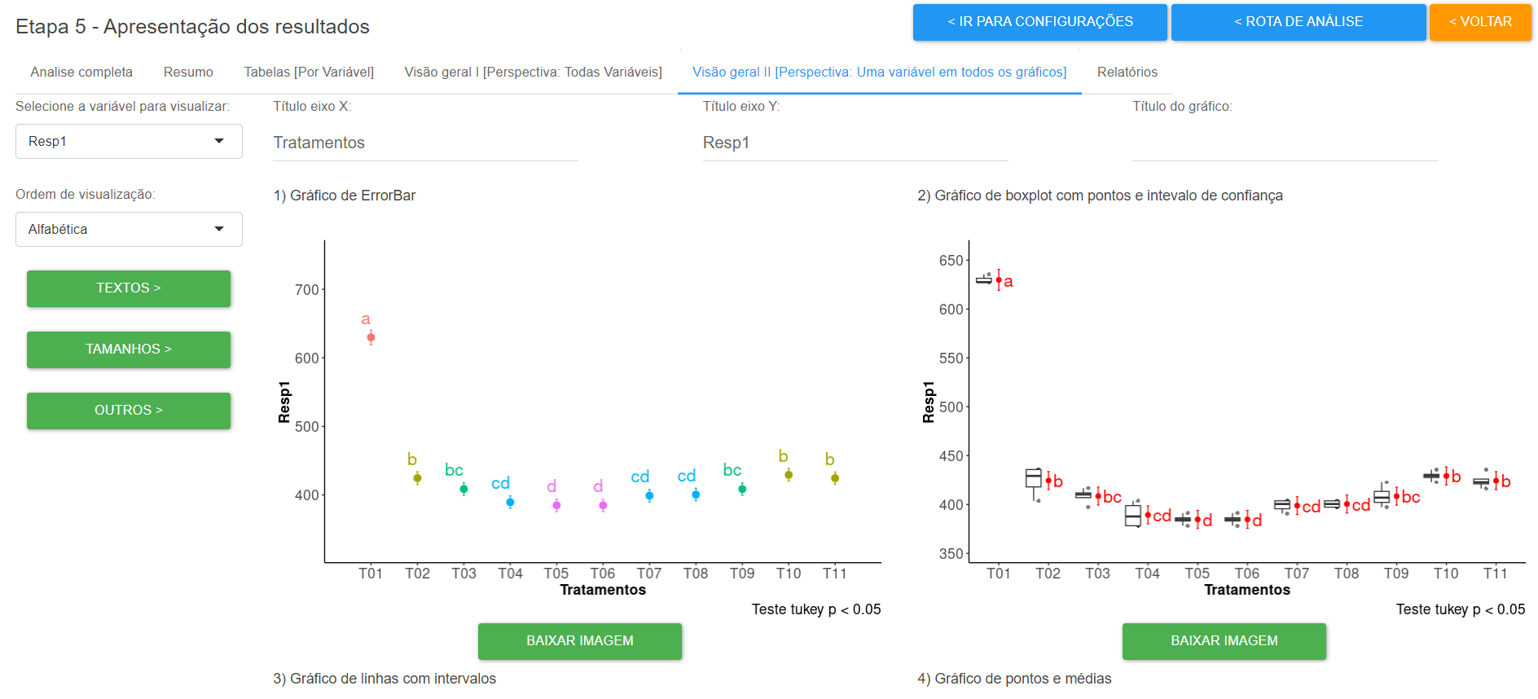The height and width of the screenshot is (699, 1538).
Task: Open the Relatórios tab
Action: [1127, 72]
